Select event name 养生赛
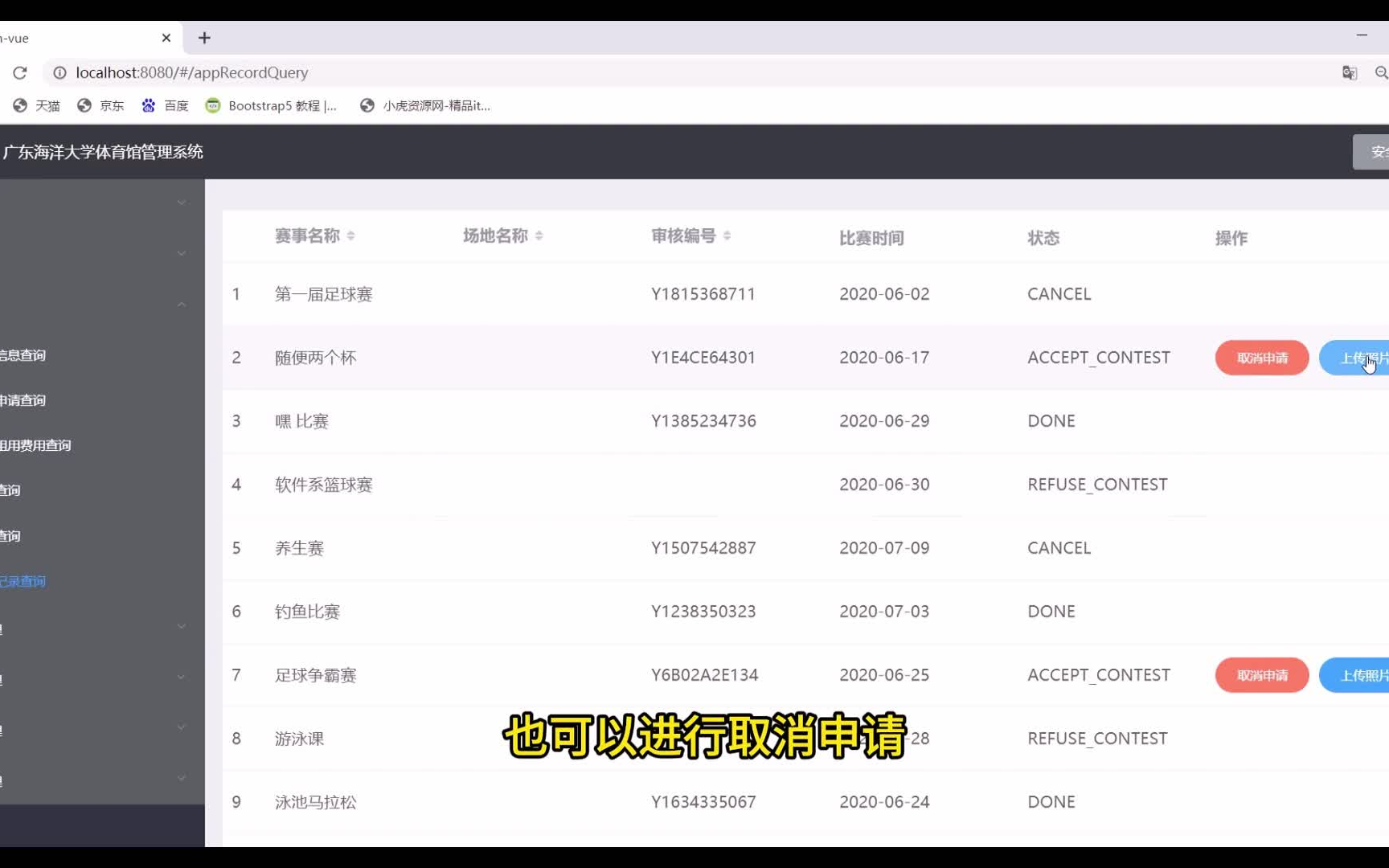The width and height of the screenshot is (1389, 868). [x=299, y=548]
